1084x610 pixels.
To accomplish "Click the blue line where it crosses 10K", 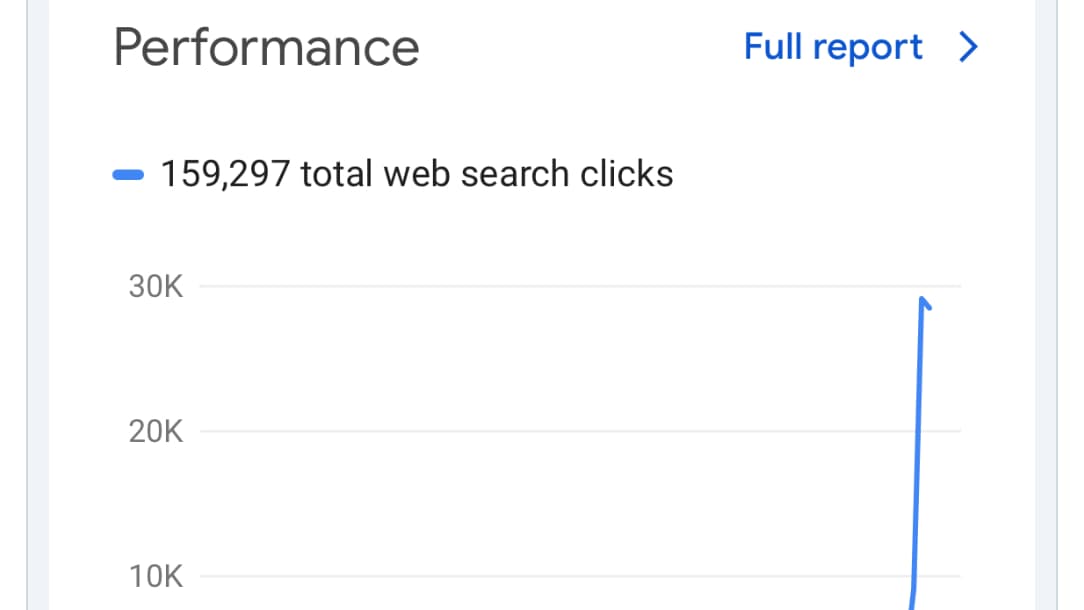I will (915, 577).
